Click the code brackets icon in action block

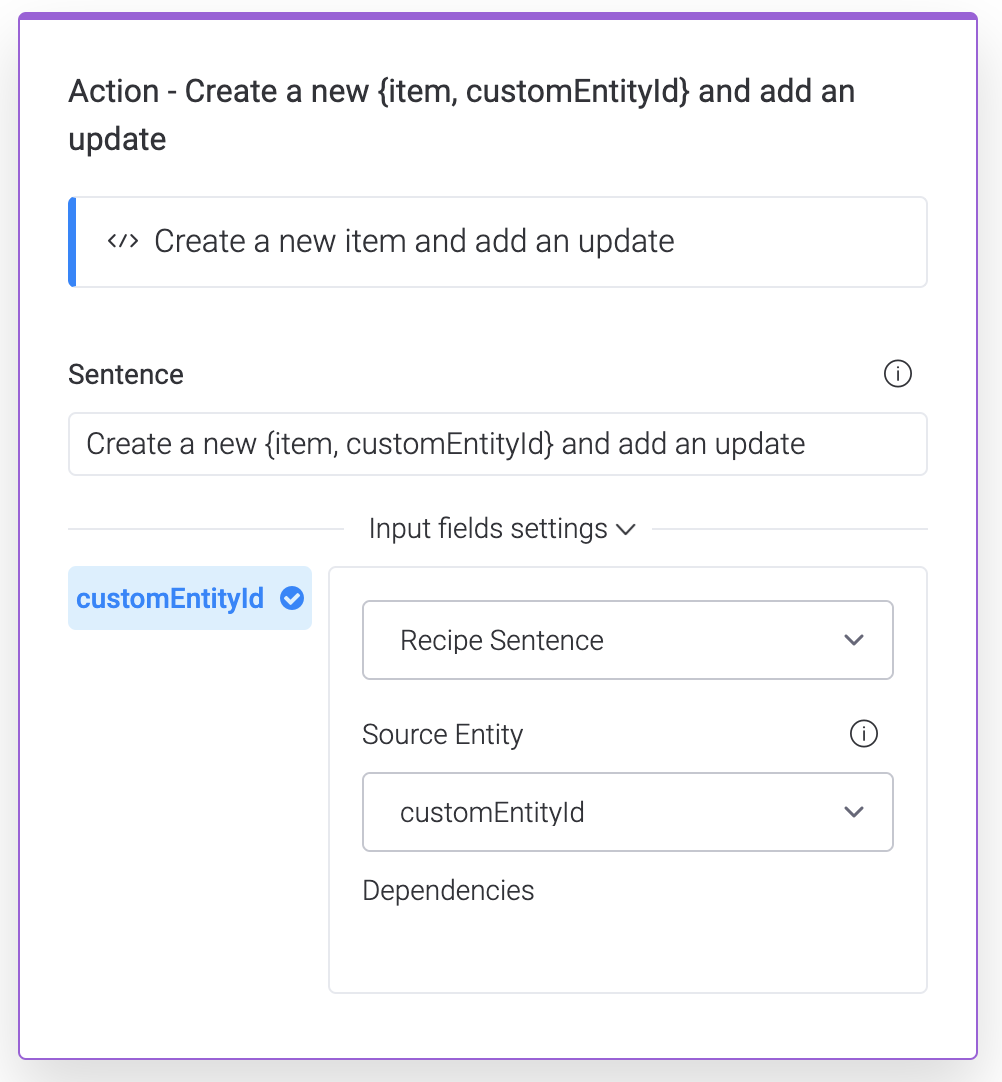coord(122,241)
